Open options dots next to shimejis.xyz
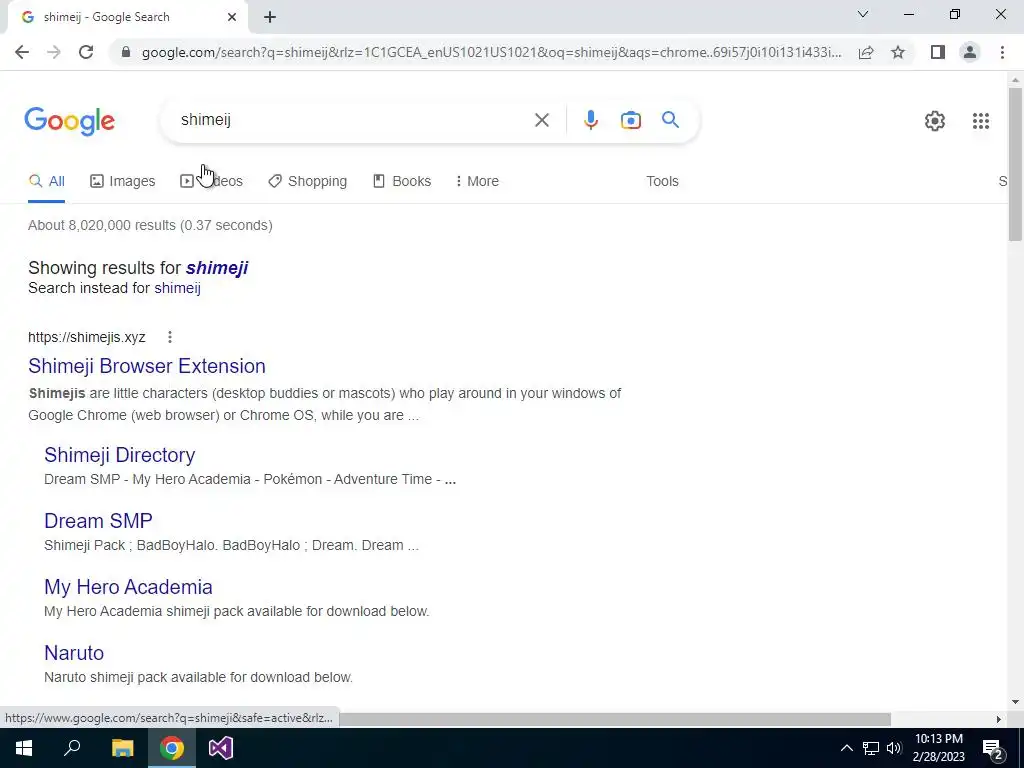Screen dimensions: 1024x768 [x=170, y=337]
